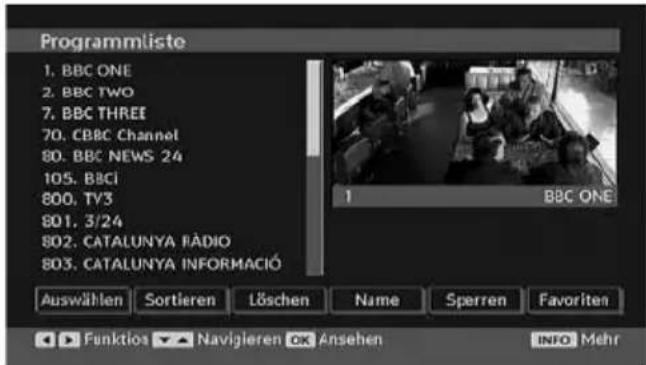
Task: Activate the Löschen function button
Action: pyautogui.click(x=279, y=300)
